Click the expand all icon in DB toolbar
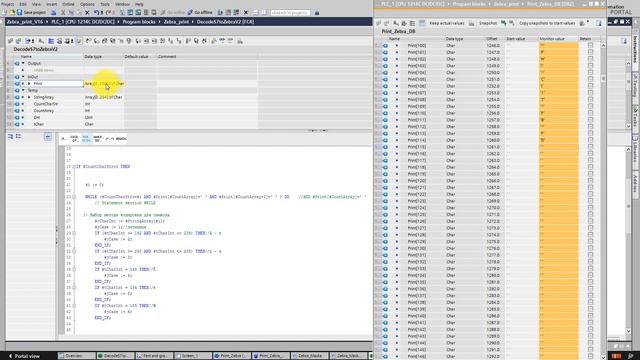 coord(412,23)
